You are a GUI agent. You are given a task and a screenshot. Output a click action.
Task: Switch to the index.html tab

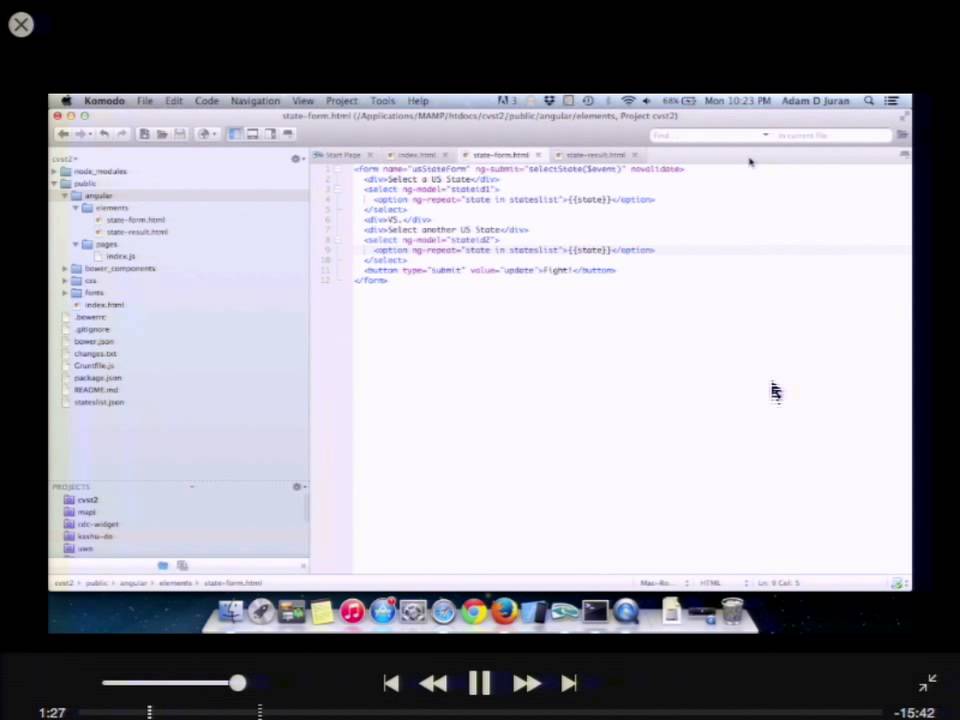click(x=417, y=156)
